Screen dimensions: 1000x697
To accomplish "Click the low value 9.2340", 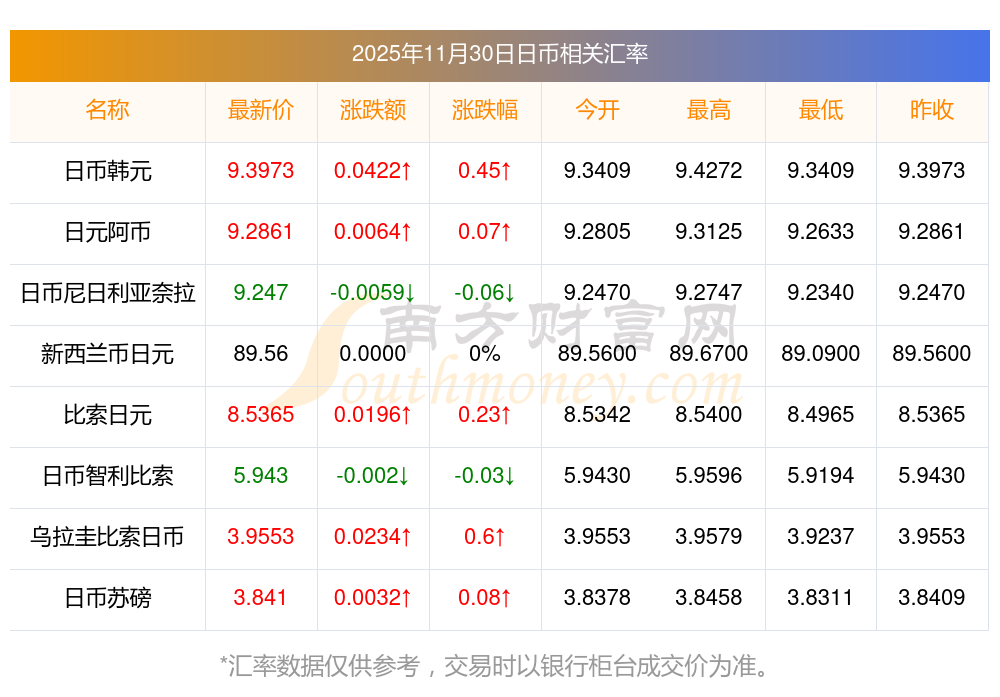I will click(821, 292).
